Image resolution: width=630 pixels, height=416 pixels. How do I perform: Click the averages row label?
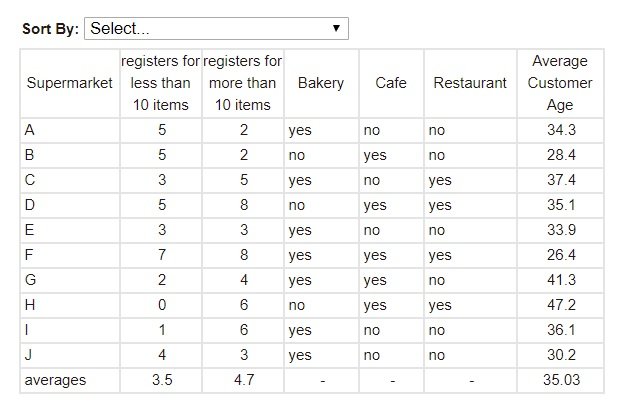coord(56,380)
